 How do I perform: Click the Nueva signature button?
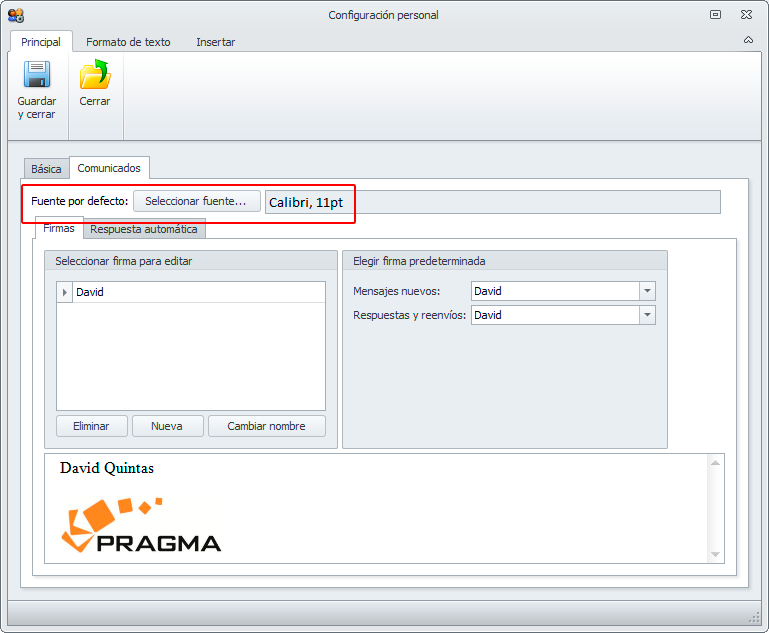click(167, 426)
